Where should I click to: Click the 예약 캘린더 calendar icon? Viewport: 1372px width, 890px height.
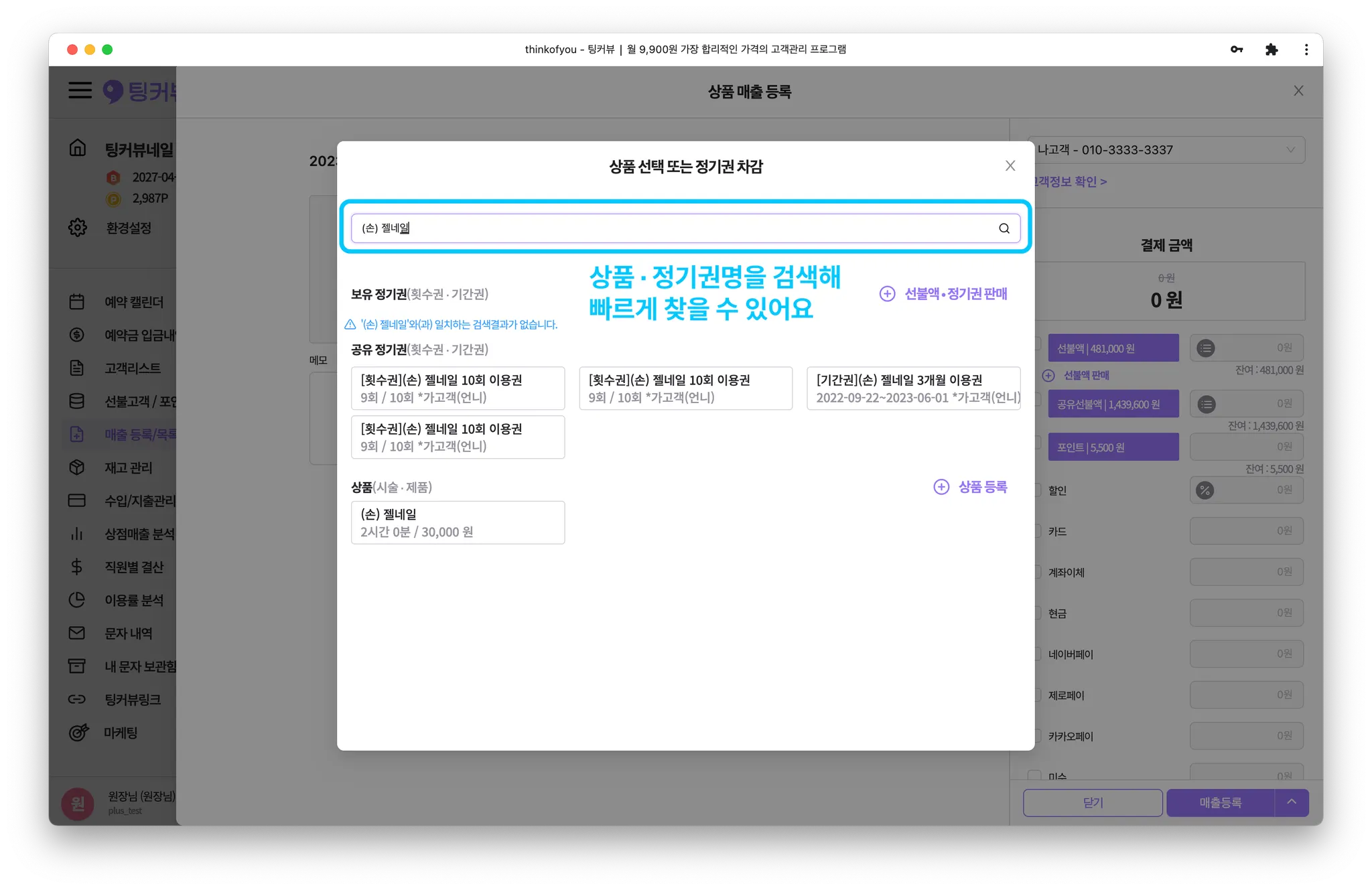coord(77,302)
